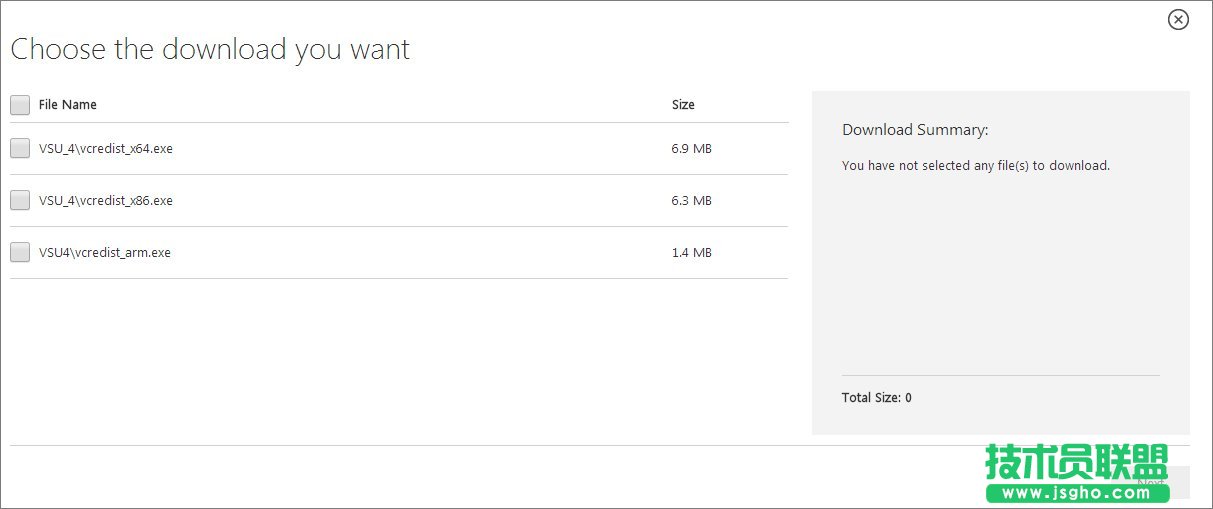Toggle the select-all checkbox beside File Name
The width and height of the screenshot is (1213, 509).
[20, 105]
